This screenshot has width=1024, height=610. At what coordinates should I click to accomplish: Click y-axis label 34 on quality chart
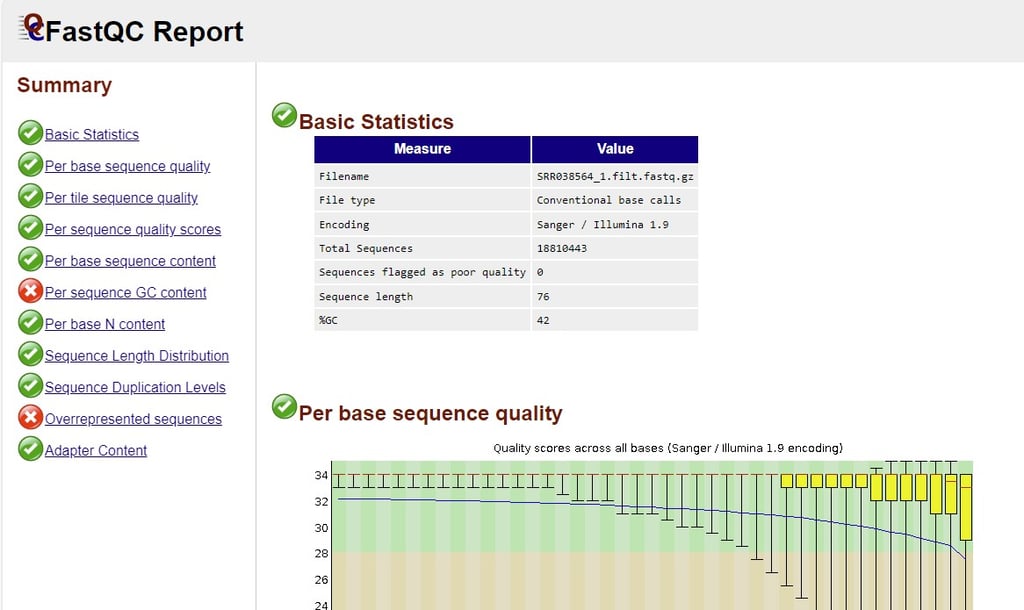tap(321, 475)
